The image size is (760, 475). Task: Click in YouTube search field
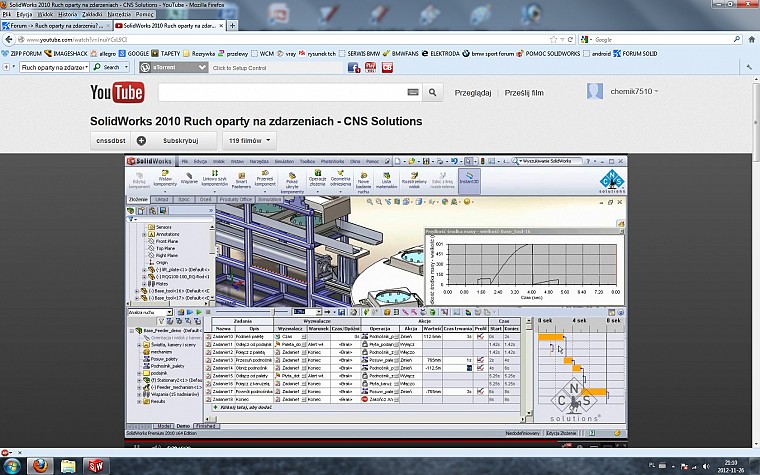[x=283, y=92]
